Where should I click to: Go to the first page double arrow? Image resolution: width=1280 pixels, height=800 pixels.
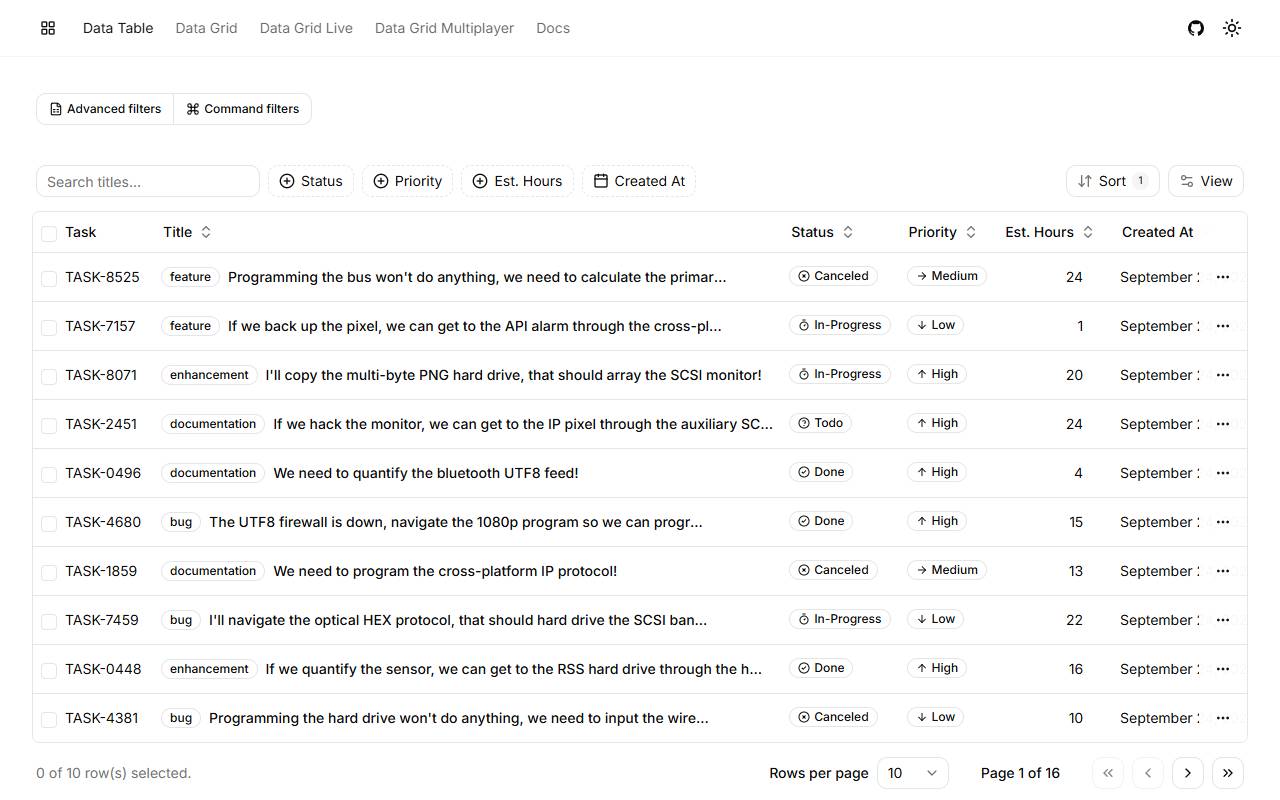pyautogui.click(x=1108, y=773)
